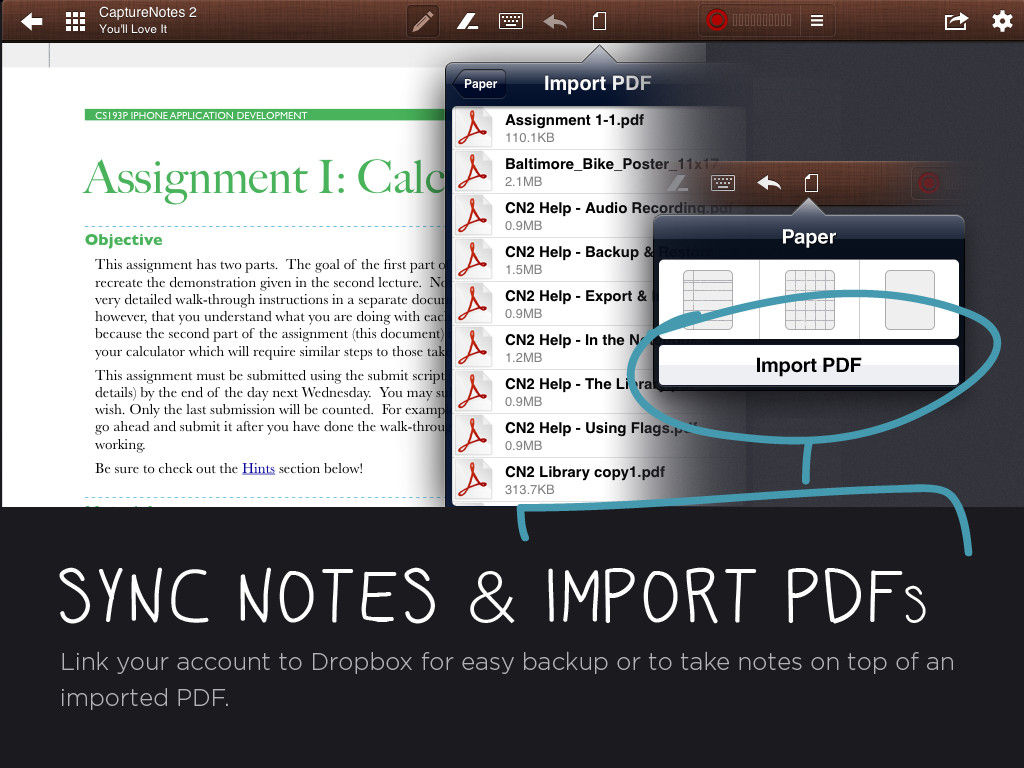Open settings with the gear icon

(x=1002, y=22)
